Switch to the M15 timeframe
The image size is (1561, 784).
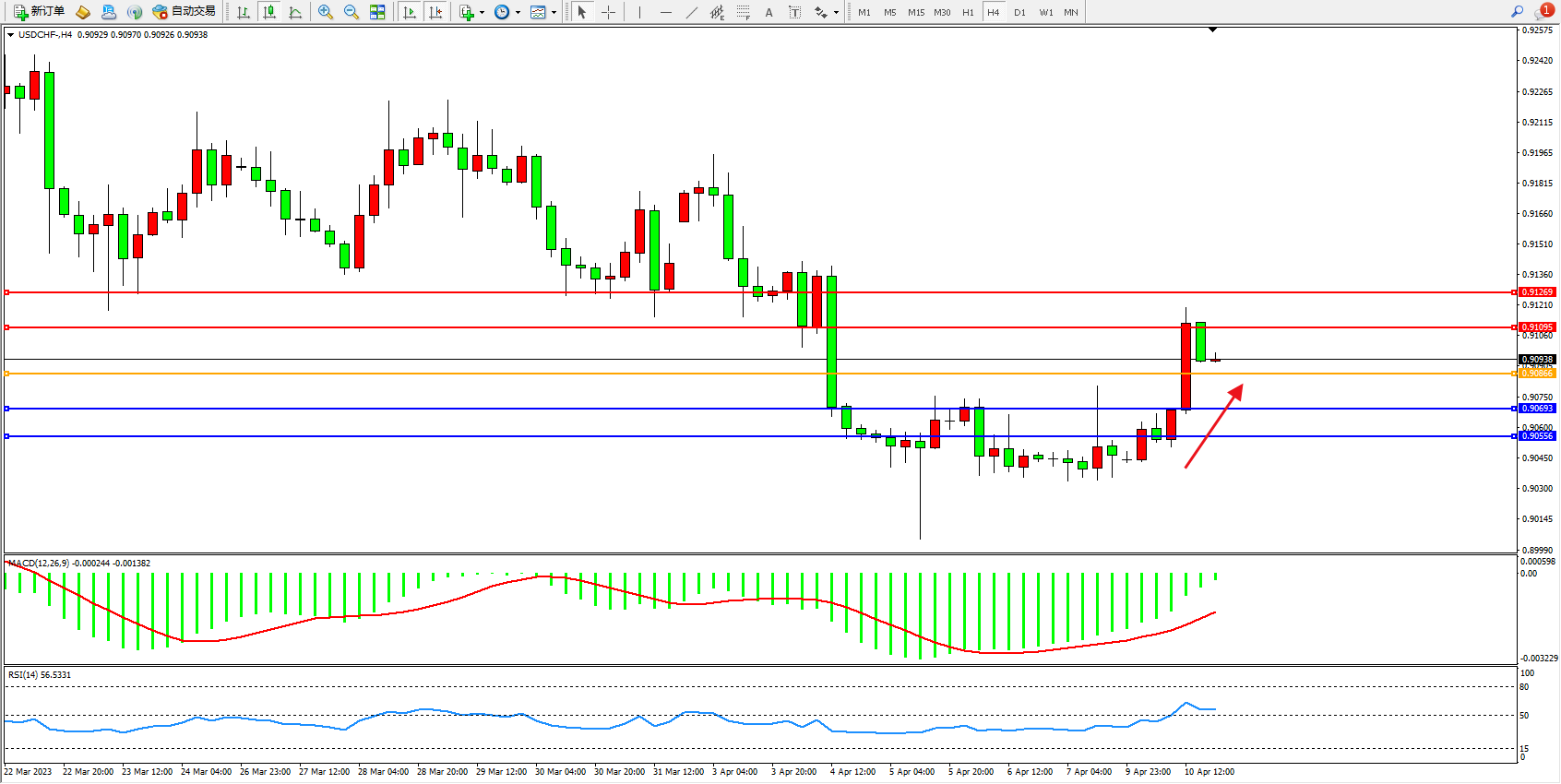click(915, 12)
